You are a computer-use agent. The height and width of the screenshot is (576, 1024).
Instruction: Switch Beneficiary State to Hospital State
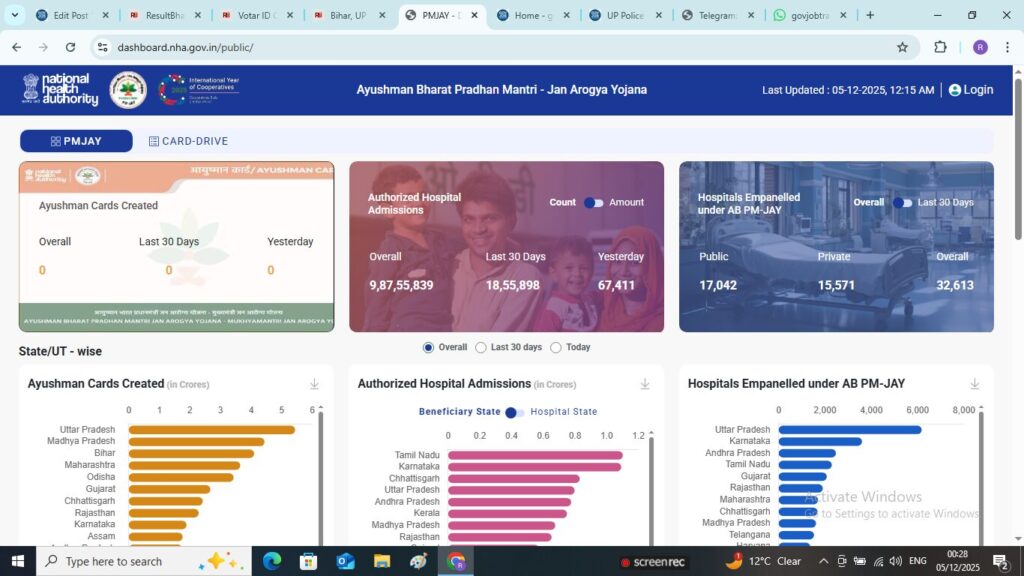coord(515,412)
